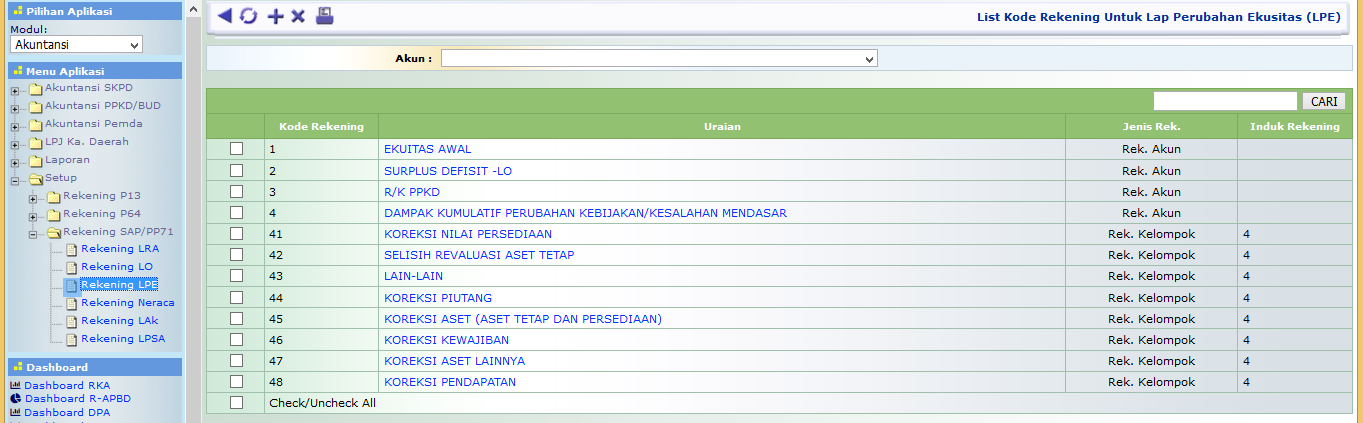The image size is (1363, 423).
Task: Open Dashboard RKA chart icon
Action: [x=16, y=386]
